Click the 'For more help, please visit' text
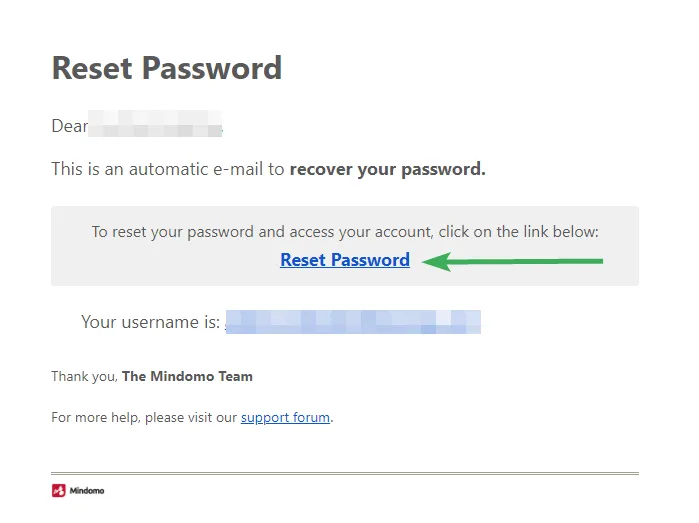This screenshot has width=699, height=523. pos(144,417)
